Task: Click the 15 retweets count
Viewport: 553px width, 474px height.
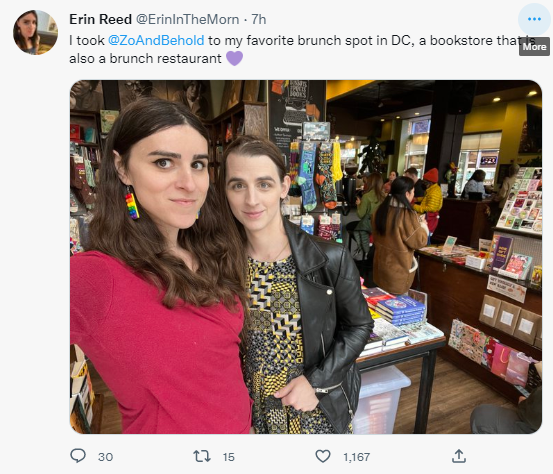Action: coord(229,457)
